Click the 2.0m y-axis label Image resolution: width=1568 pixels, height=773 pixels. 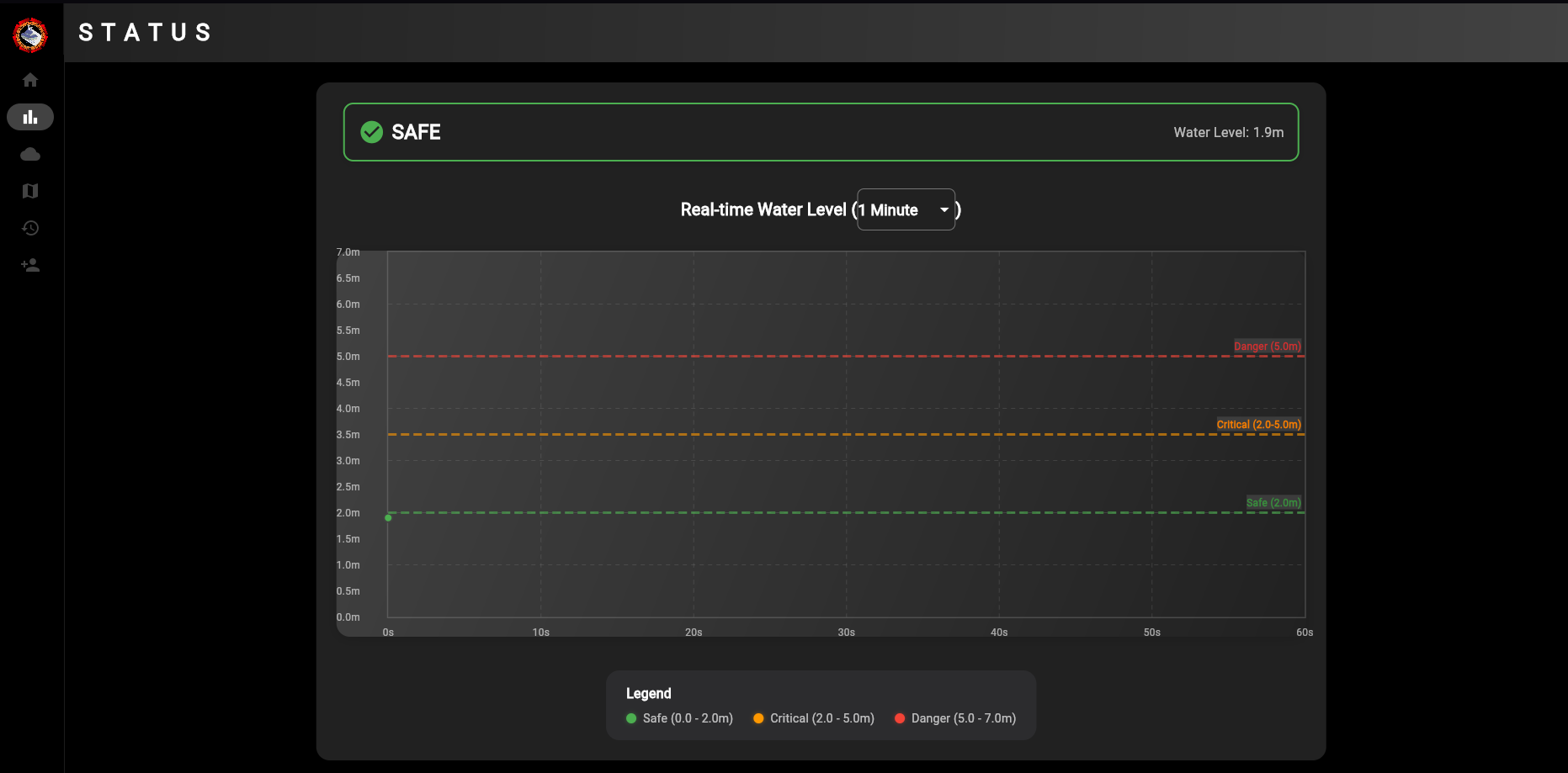(348, 513)
